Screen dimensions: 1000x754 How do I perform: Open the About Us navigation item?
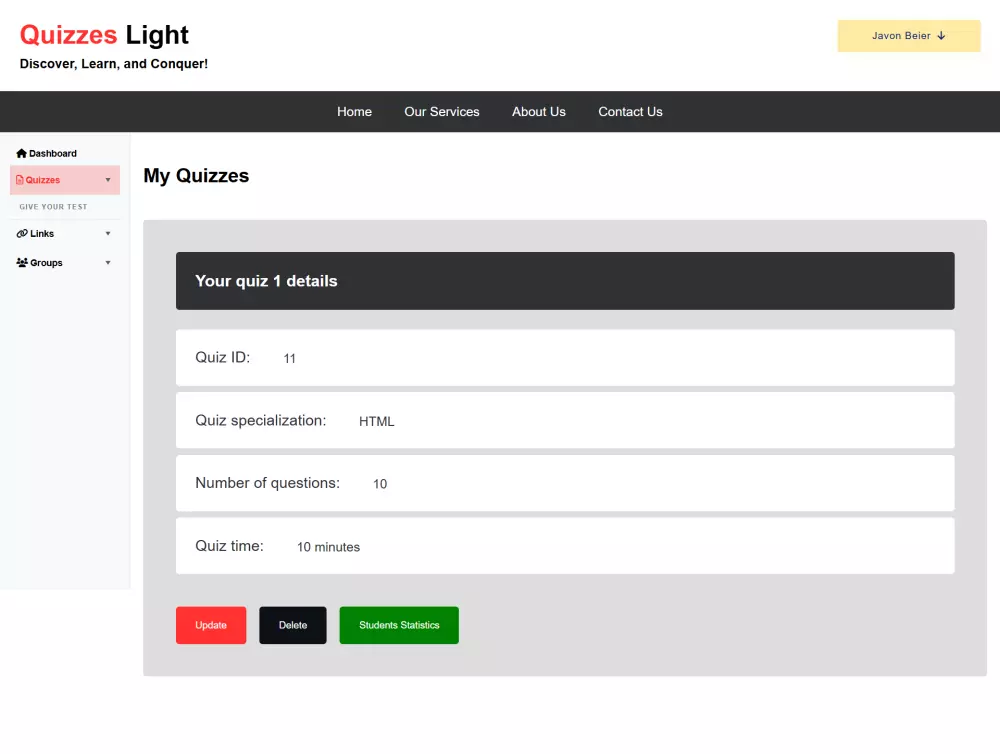point(538,111)
